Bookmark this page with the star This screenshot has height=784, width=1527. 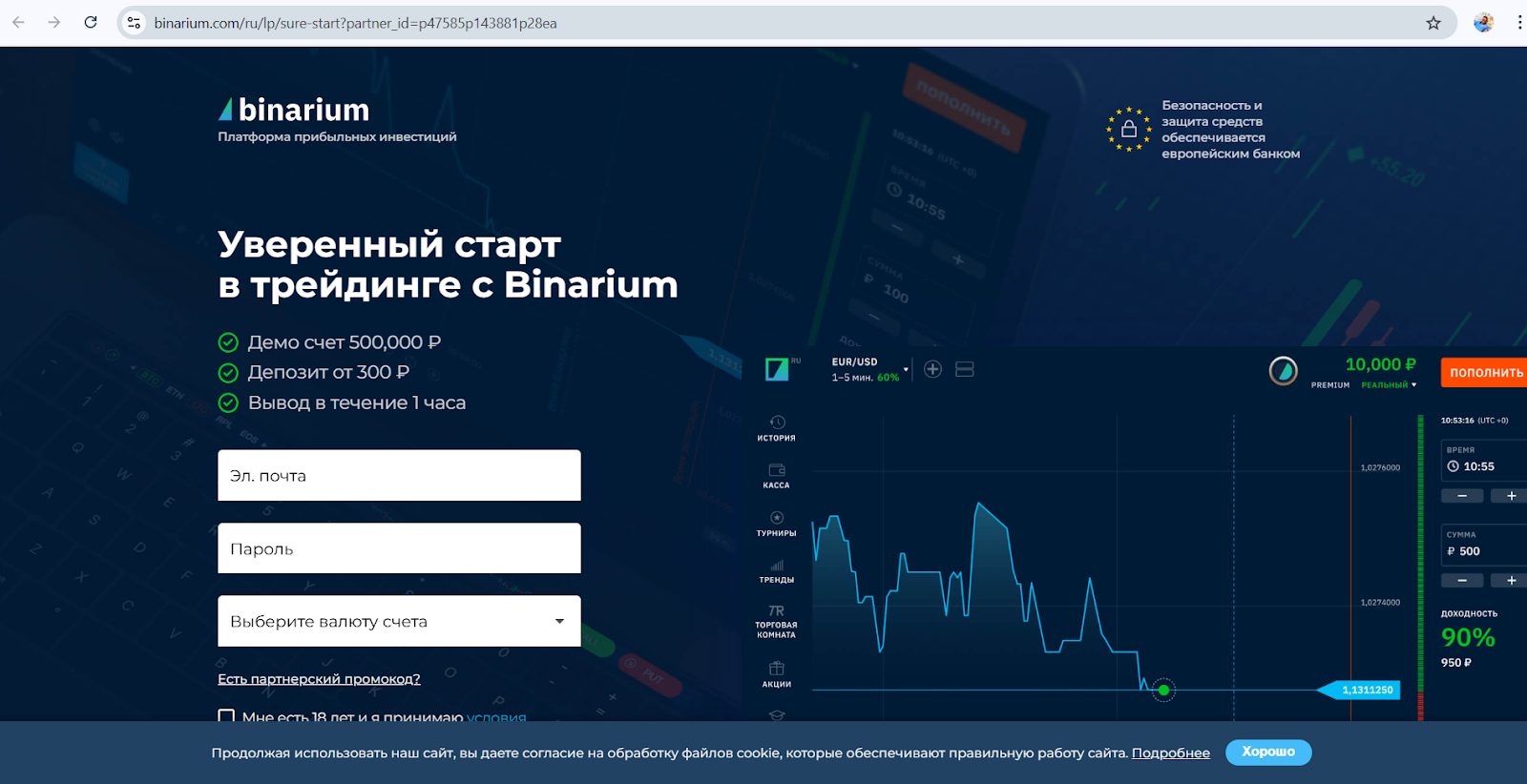[1433, 23]
